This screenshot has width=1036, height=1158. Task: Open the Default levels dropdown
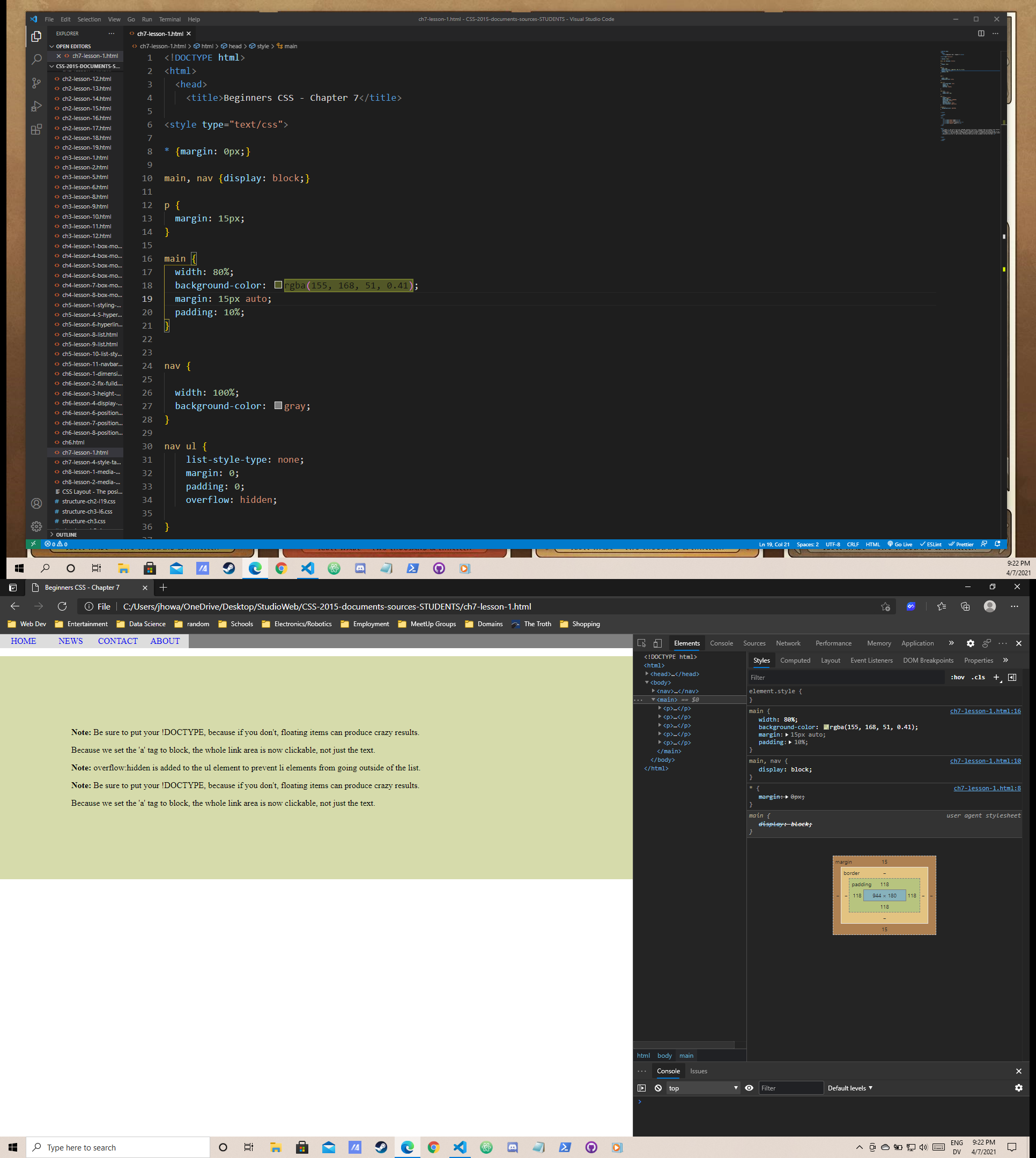tap(849, 1088)
